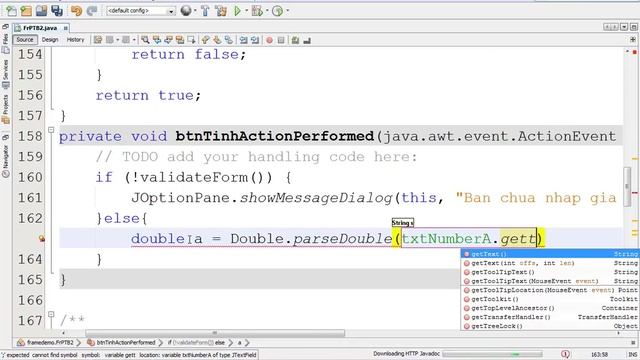Choose getToolTipLocation(MouseEvent event) completion
This screenshot has height=360, width=640.
click(550, 290)
